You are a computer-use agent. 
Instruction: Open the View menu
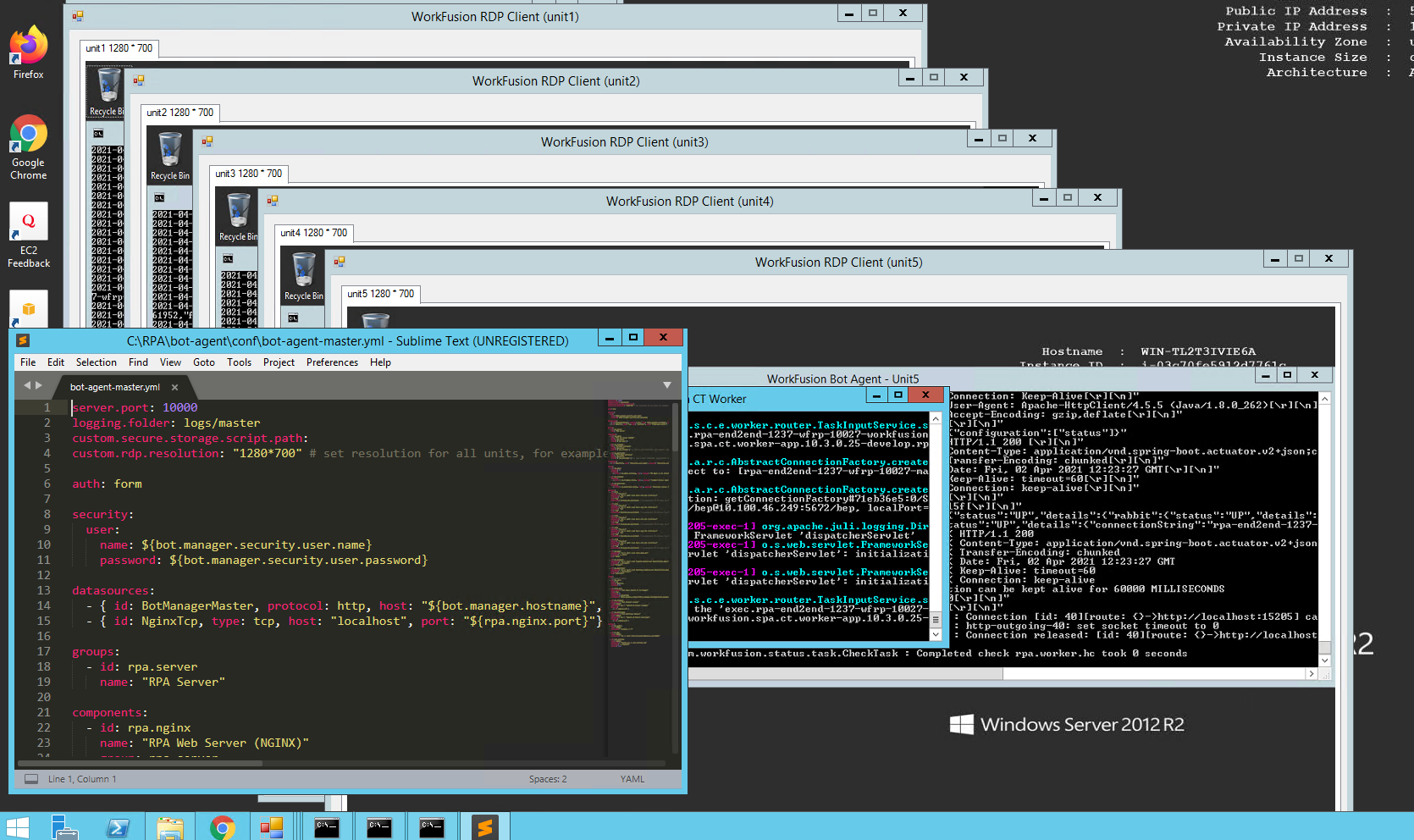pyautogui.click(x=171, y=362)
